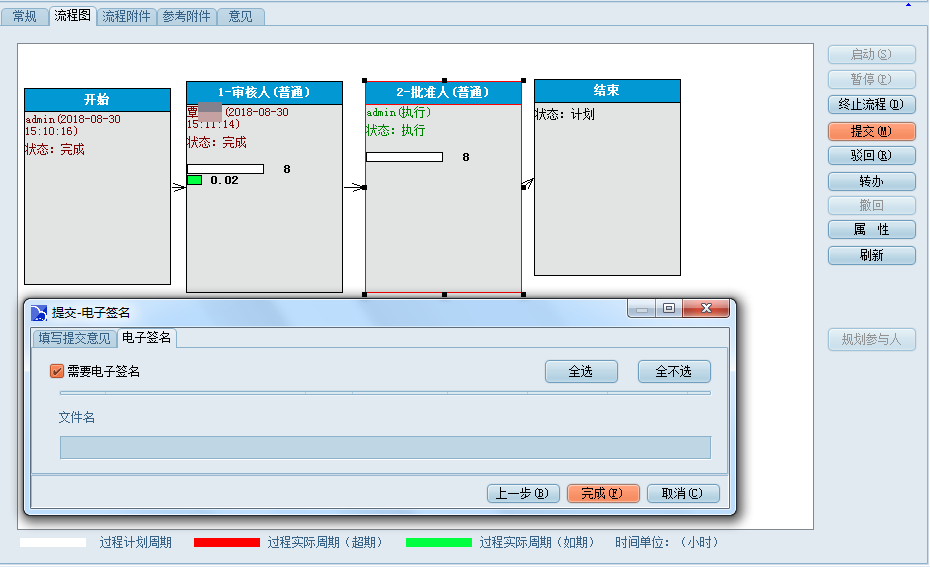Select the 流程图 tab
This screenshot has width=930, height=567.
[72, 16]
